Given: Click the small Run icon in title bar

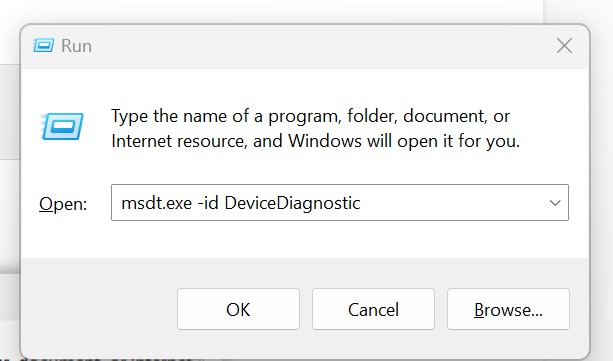Looking at the screenshot, I should (x=43, y=46).
